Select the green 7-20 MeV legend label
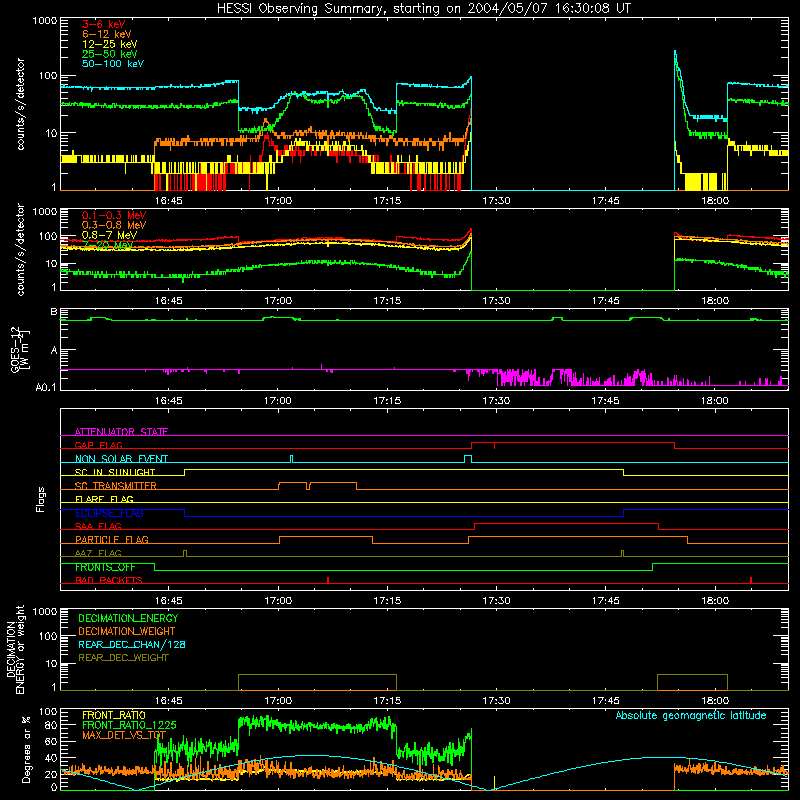This screenshot has height=800, width=800. tap(107, 245)
